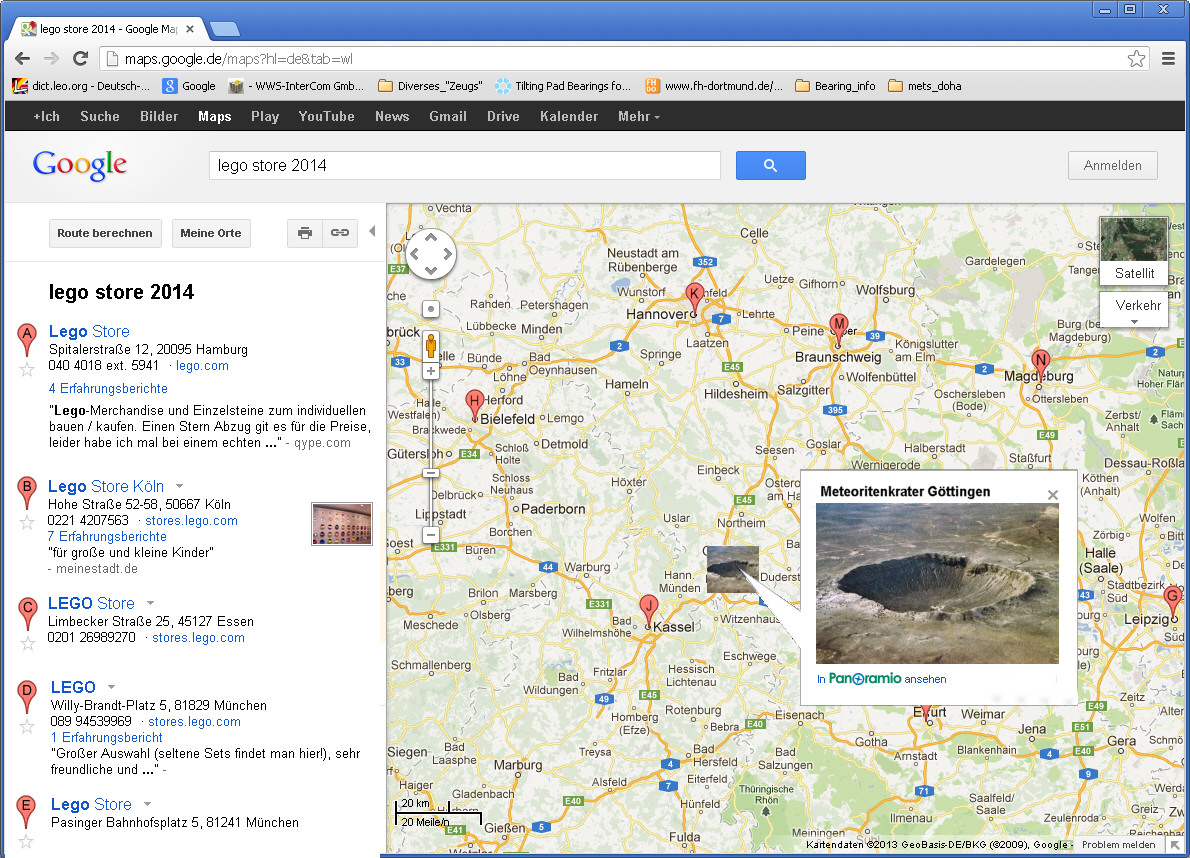Zoom in with plus button
This screenshot has width=1190, height=858.
click(430, 371)
